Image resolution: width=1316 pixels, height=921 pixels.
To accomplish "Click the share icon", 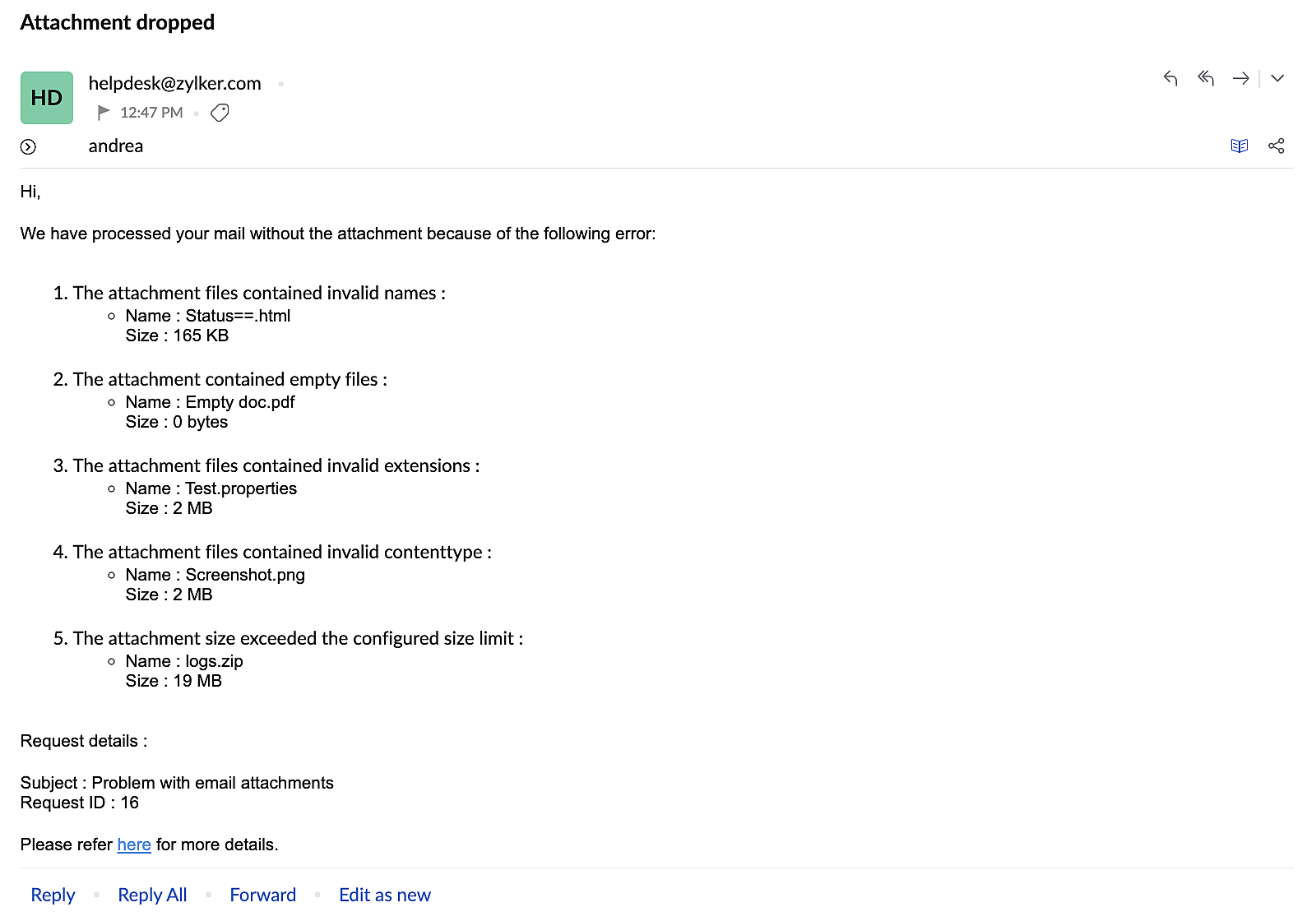I will click(1277, 146).
